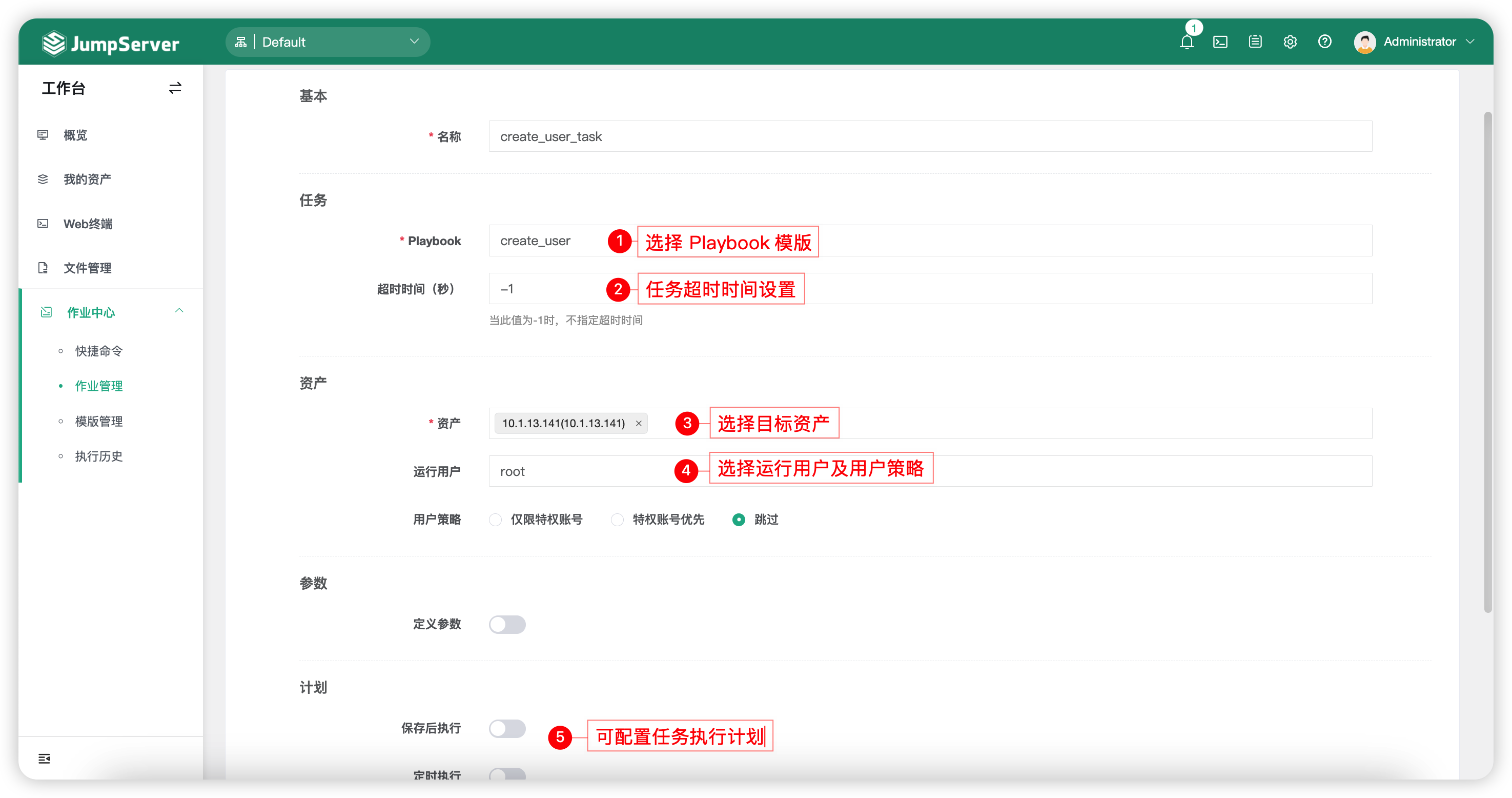Select 特权账号优先 radio option
Viewport: 1512px width, 798px height.
(617, 520)
